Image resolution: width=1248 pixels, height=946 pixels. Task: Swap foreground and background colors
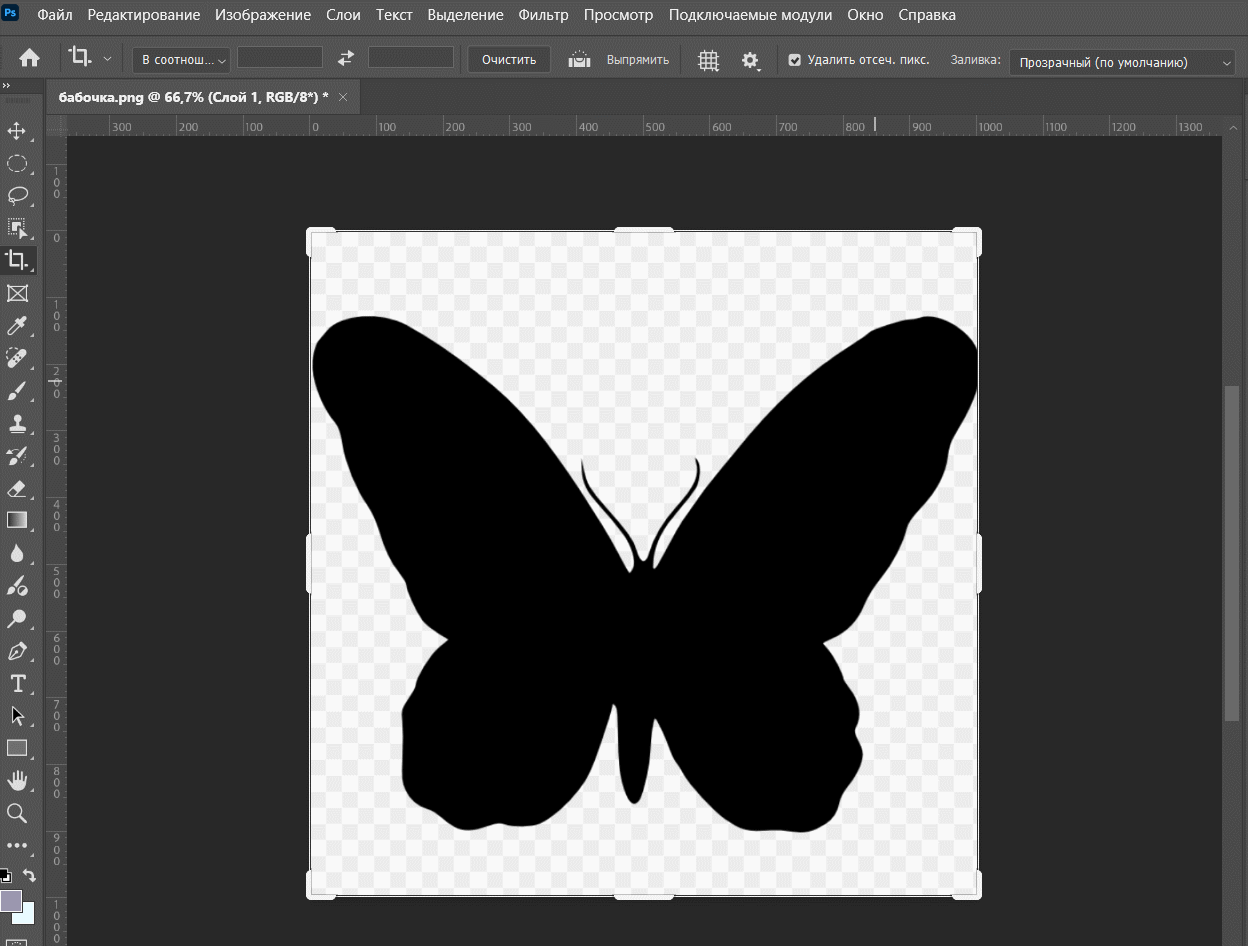30,876
